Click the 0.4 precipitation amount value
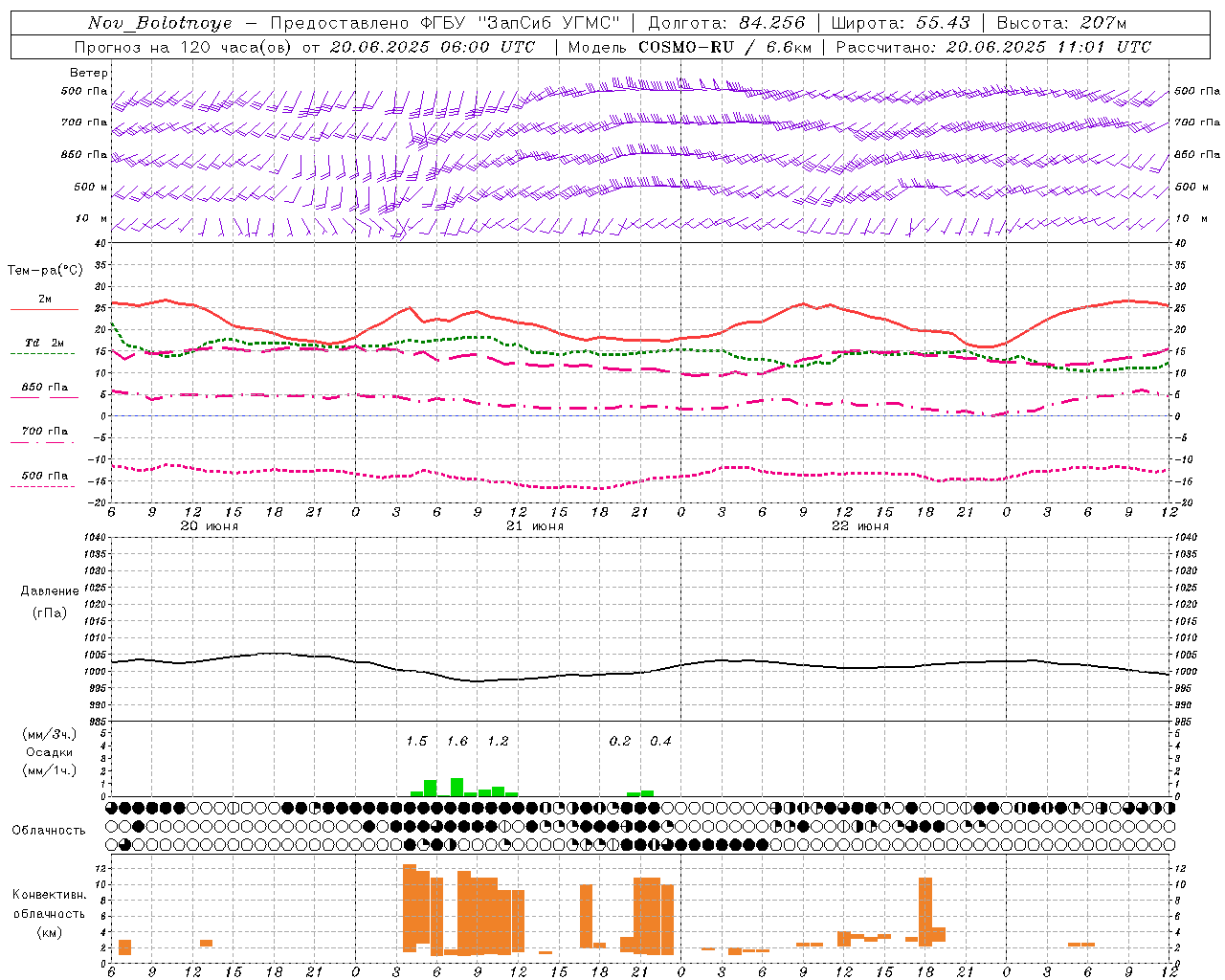The width and height of the screenshot is (1225, 980). coord(660,742)
